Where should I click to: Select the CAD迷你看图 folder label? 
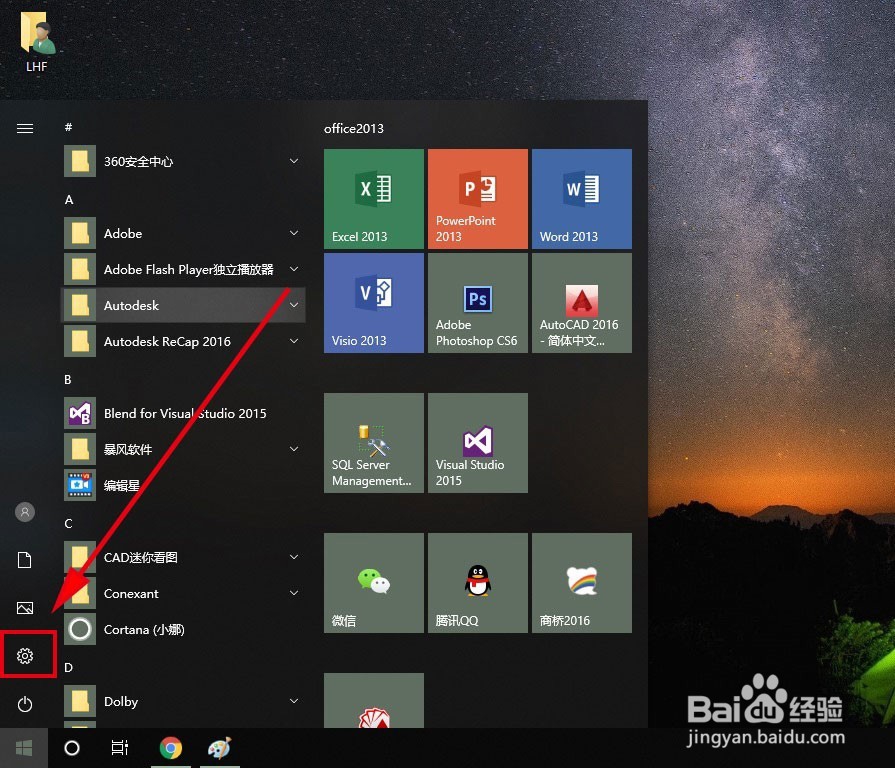pos(140,557)
